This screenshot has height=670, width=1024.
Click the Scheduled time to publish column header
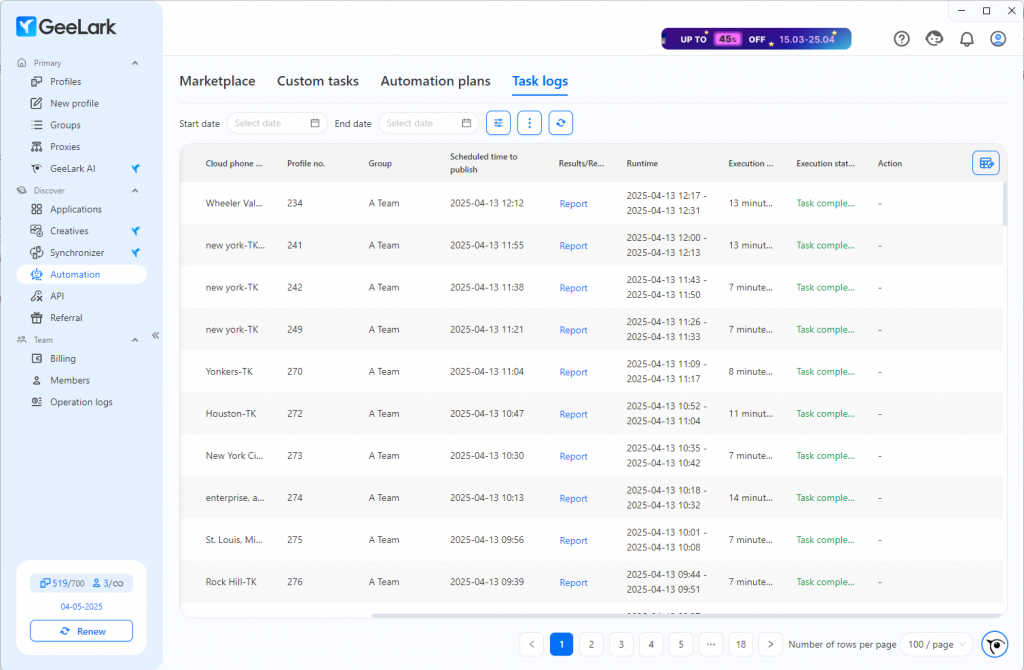point(484,163)
